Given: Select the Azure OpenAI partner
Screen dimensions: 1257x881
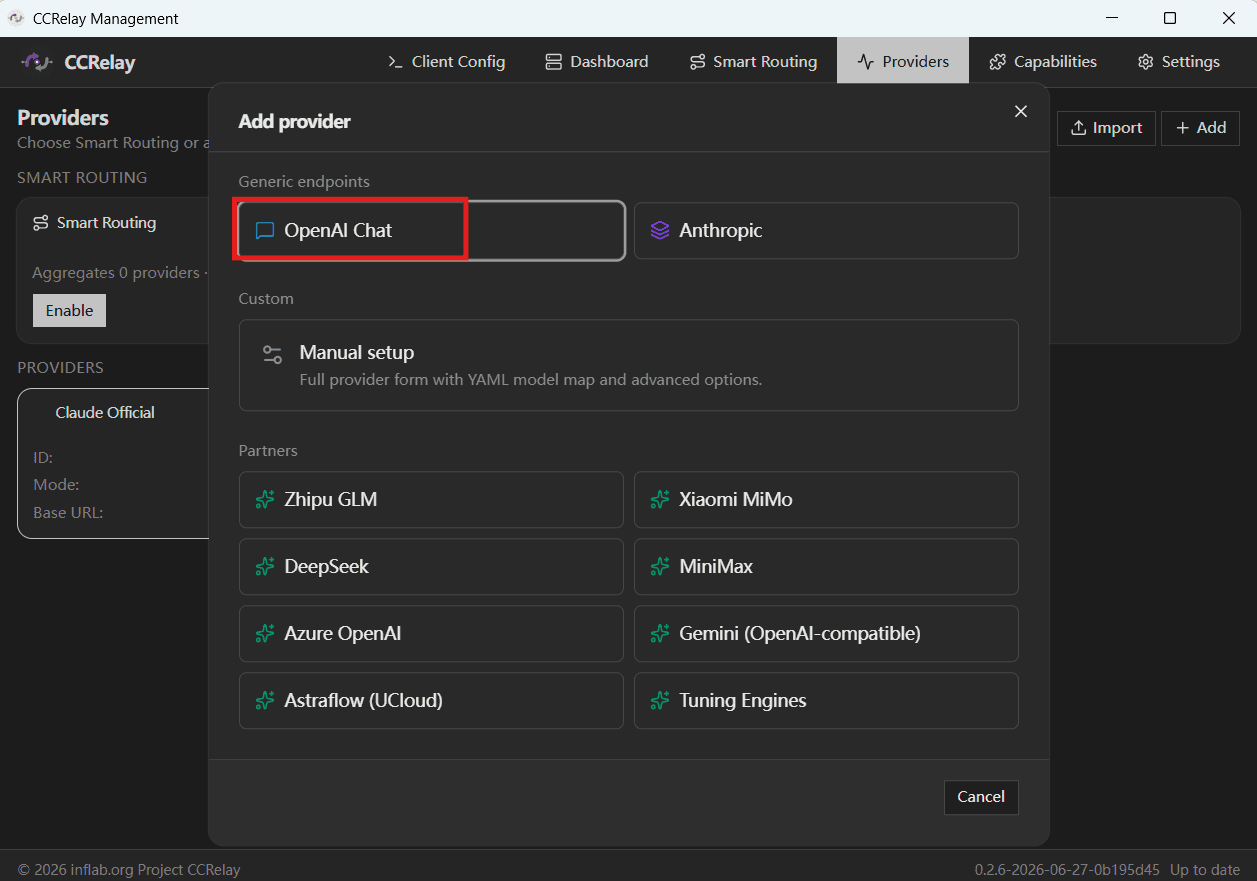Looking at the screenshot, I should tap(431, 634).
